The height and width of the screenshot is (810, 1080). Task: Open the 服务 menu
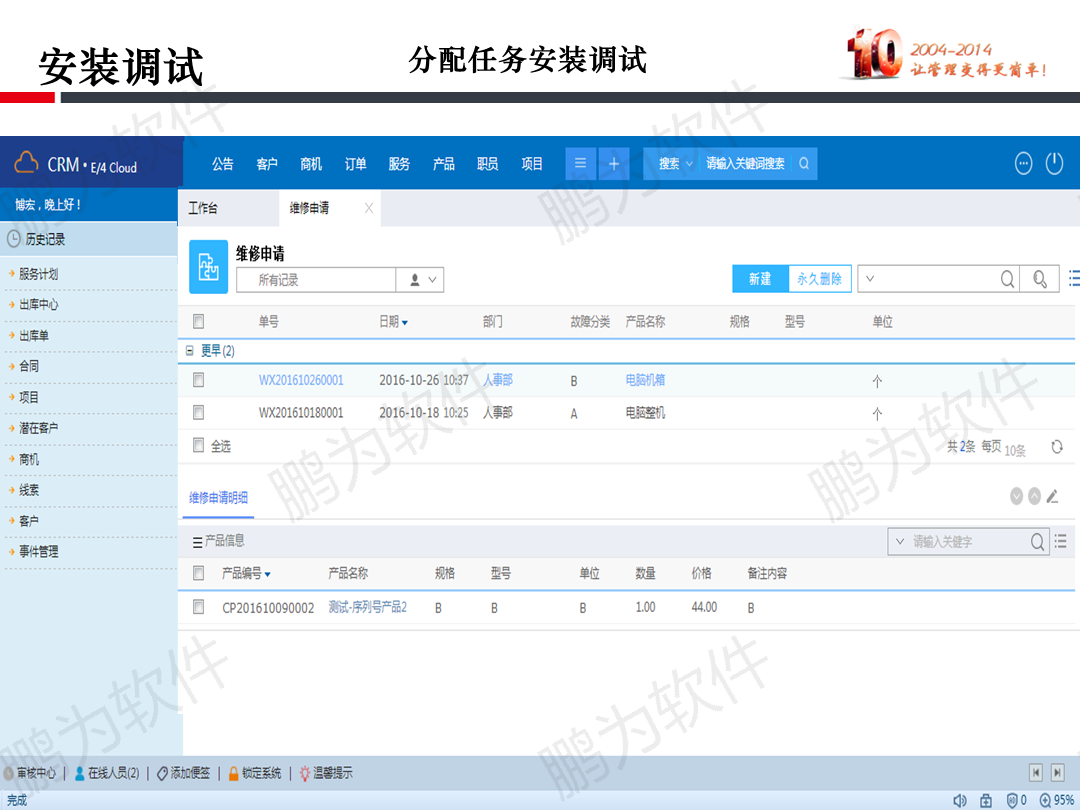coord(399,163)
